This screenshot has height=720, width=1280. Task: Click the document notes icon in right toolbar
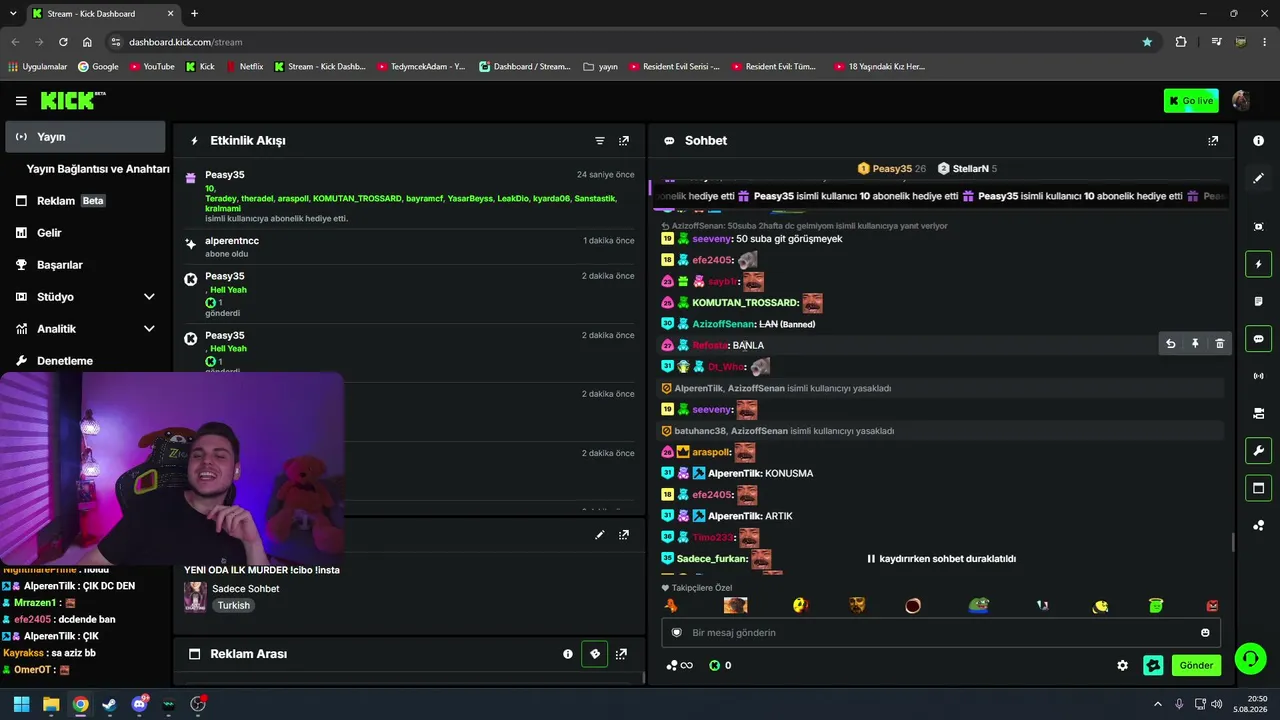[x=1258, y=301]
